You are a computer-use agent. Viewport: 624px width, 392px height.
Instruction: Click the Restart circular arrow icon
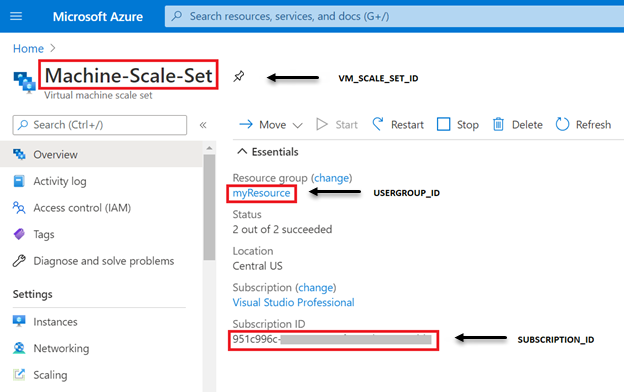(x=378, y=124)
